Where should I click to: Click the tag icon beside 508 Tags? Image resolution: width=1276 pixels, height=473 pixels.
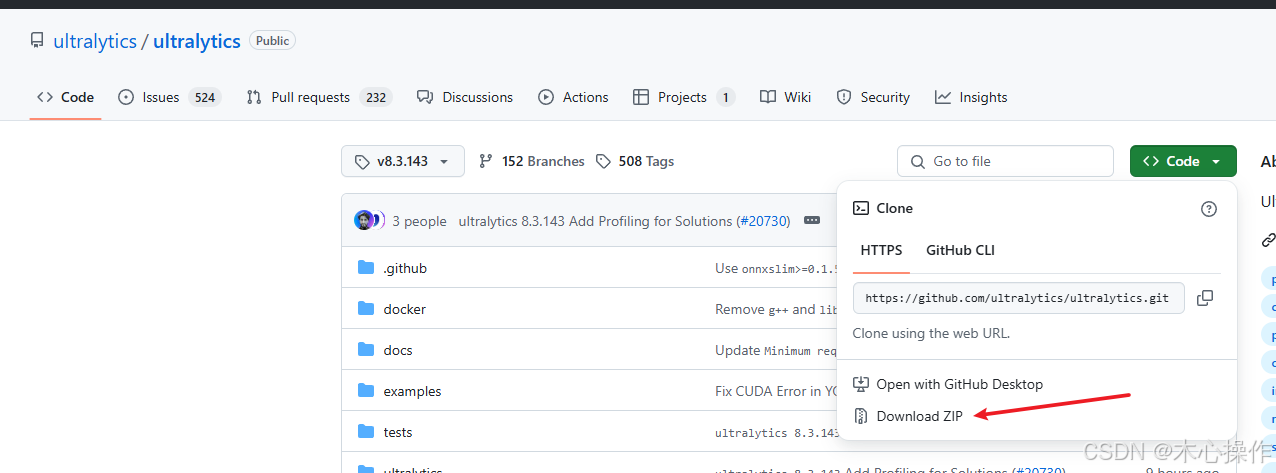603,161
